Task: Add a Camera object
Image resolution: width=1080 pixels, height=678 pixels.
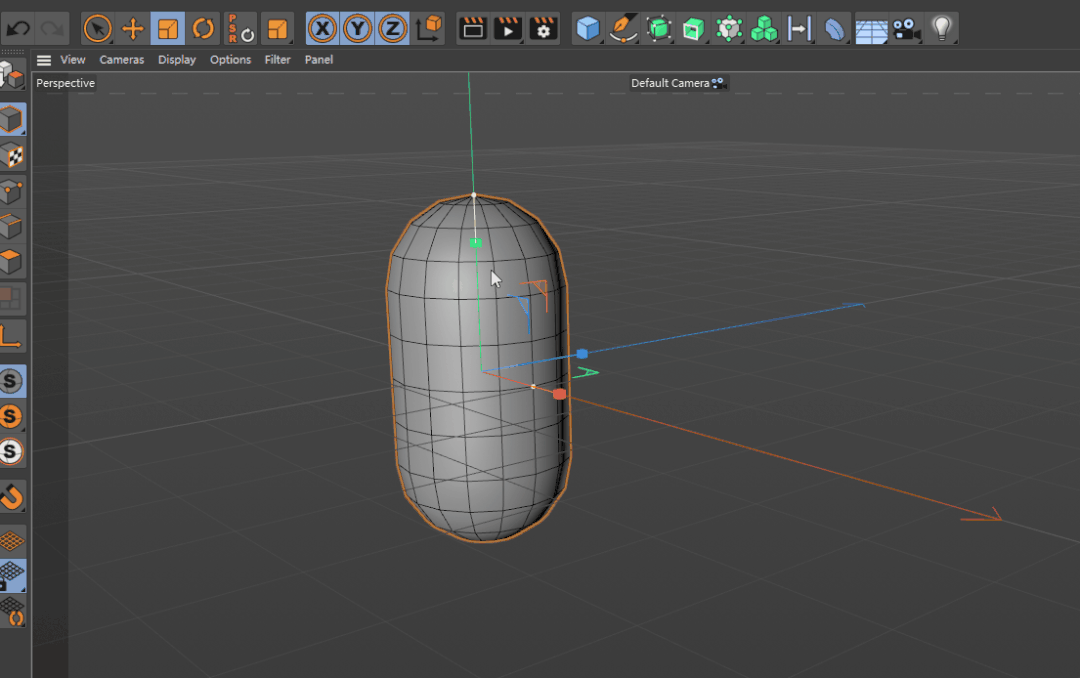Action: [906, 29]
